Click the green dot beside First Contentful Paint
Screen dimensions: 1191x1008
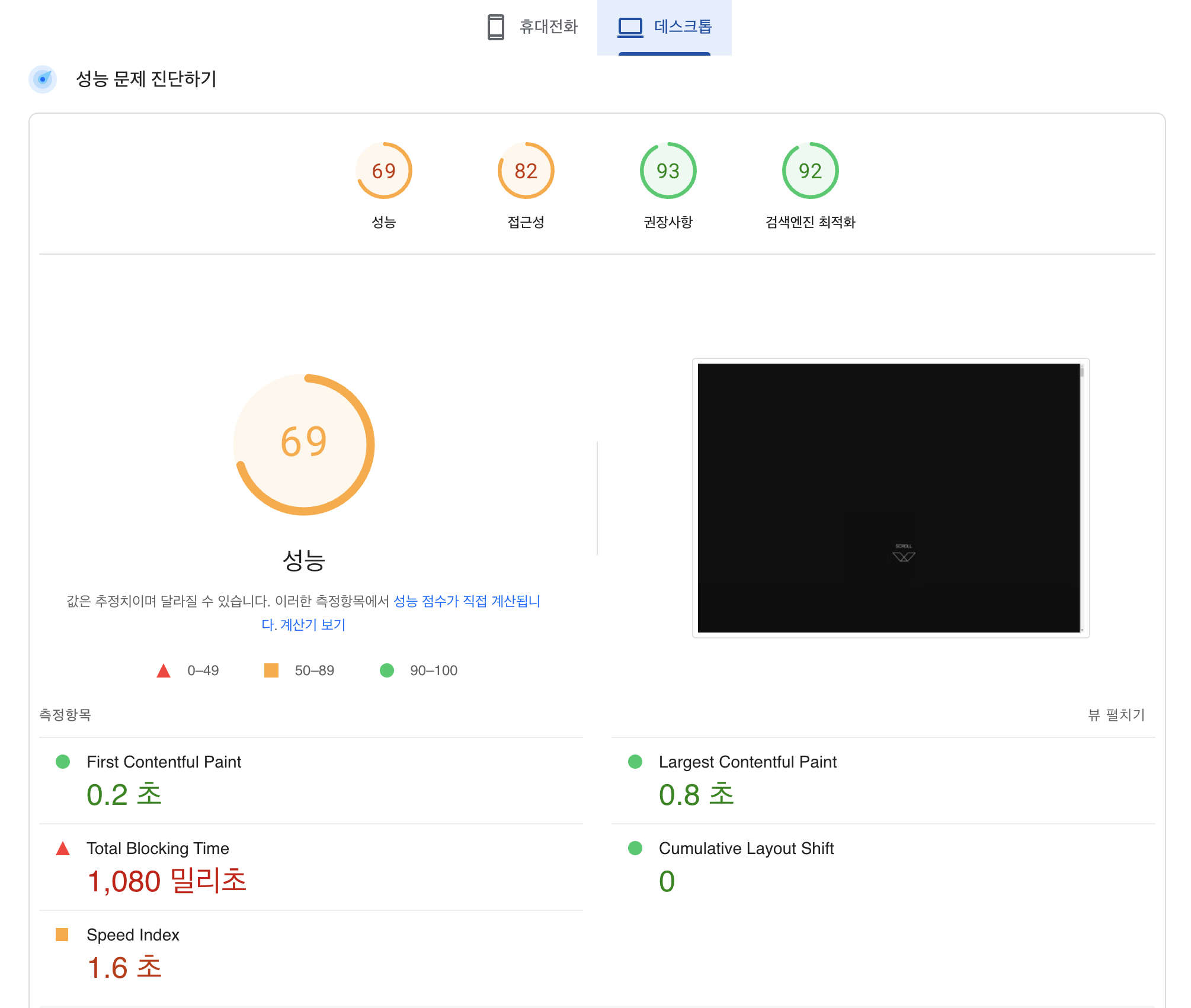[x=63, y=762]
